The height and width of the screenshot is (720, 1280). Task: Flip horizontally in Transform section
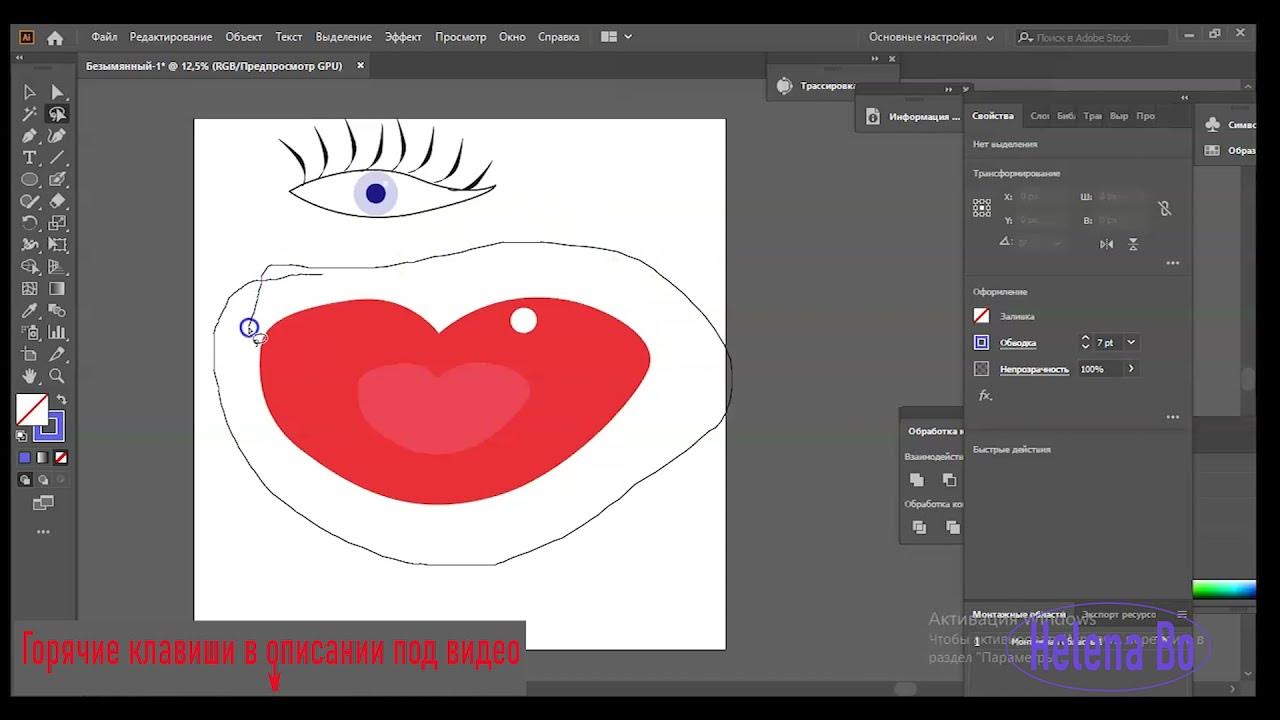[x=1106, y=244]
